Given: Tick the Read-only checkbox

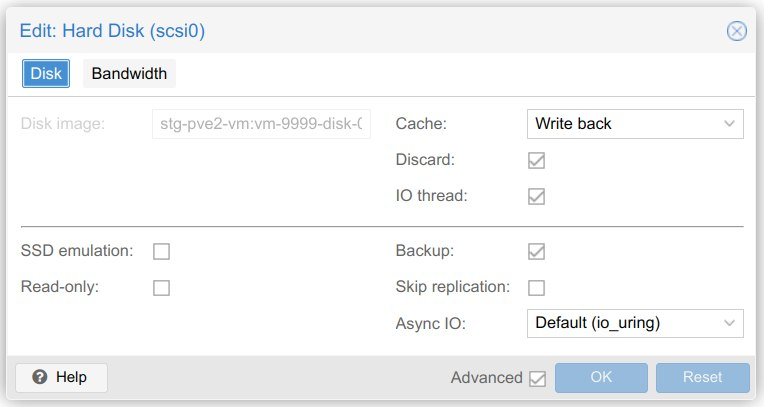Looking at the screenshot, I should click(161, 288).
